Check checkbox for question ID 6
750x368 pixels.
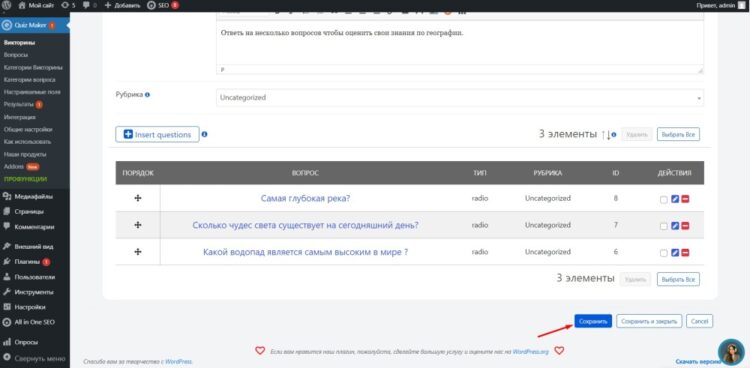pos(663,253)
